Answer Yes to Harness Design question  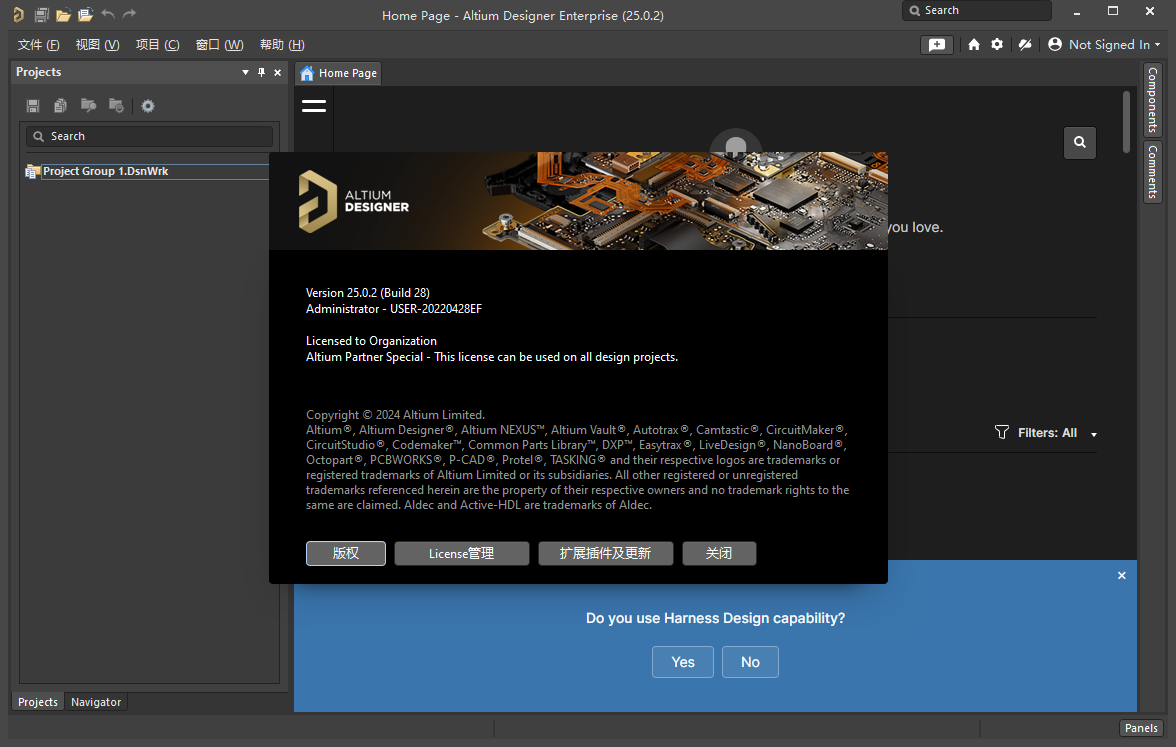(682, 662)
